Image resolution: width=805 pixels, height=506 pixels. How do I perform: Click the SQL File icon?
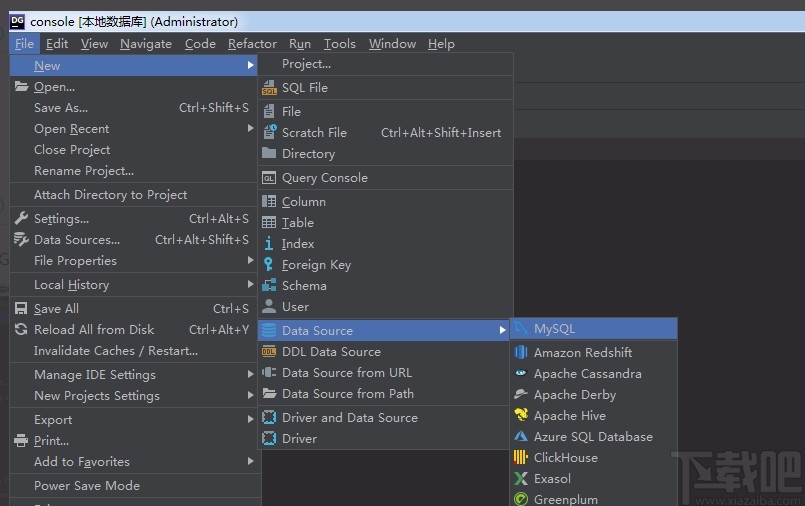point(269,88)
